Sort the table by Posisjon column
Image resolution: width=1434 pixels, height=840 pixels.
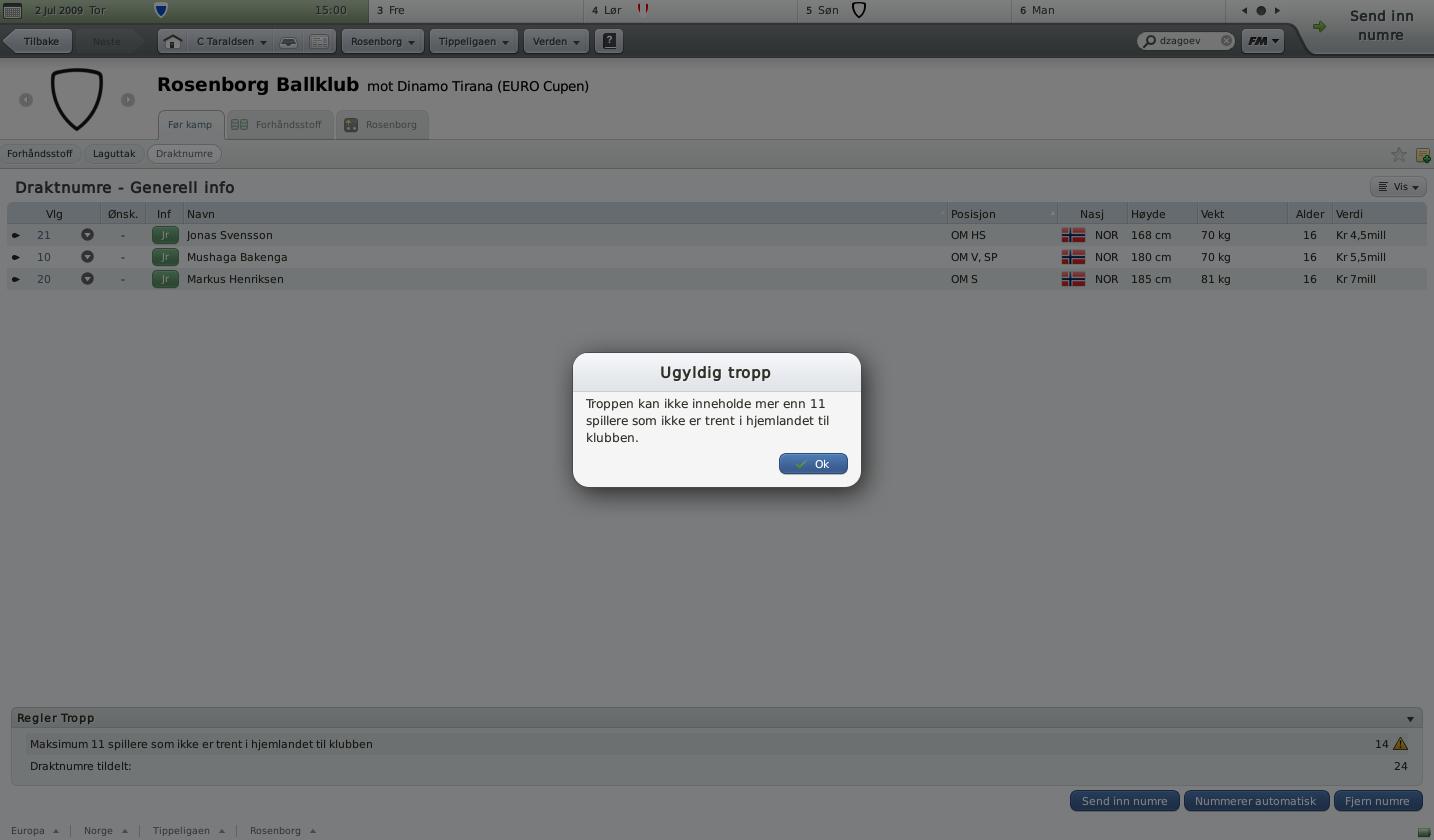click(1002, 214)
